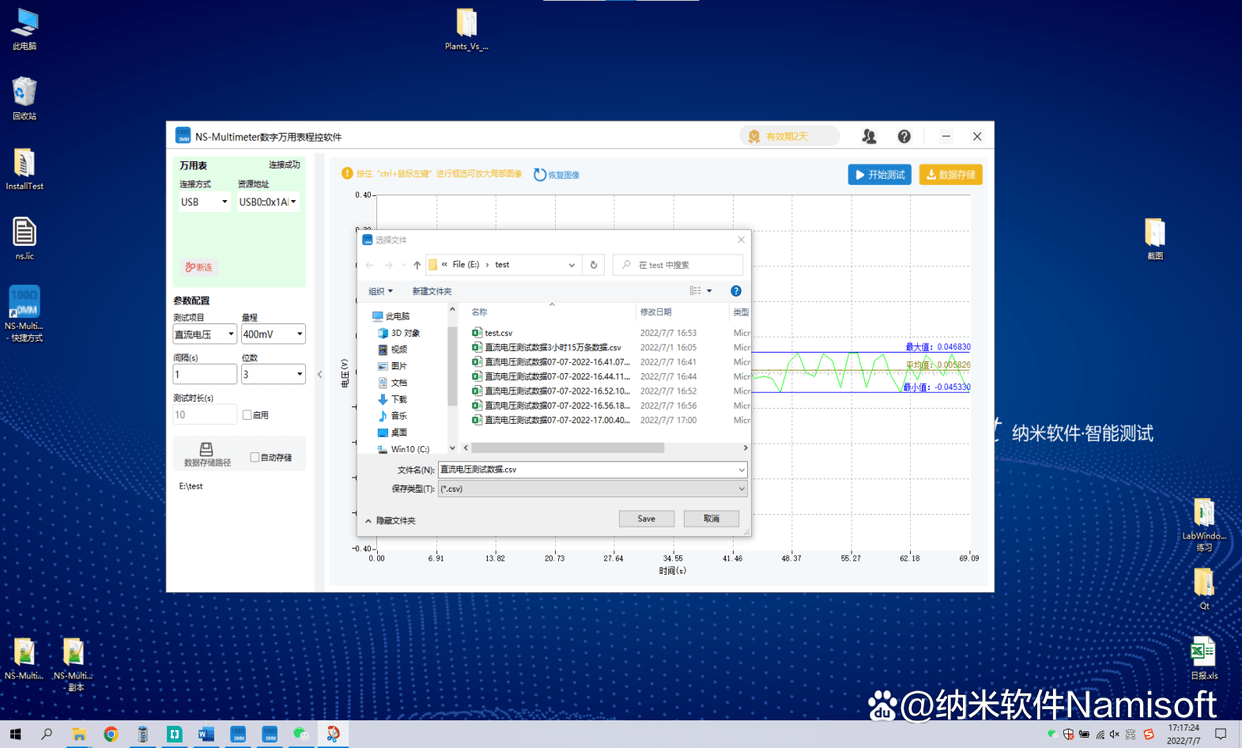Click the user account icon in title bar
Viewport: 1242px width, 748px height.
[869, 136]
